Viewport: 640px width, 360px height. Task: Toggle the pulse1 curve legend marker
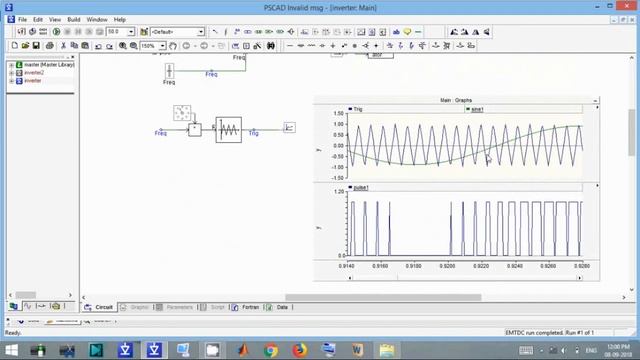pyautogui.click(x=350, y=187)
